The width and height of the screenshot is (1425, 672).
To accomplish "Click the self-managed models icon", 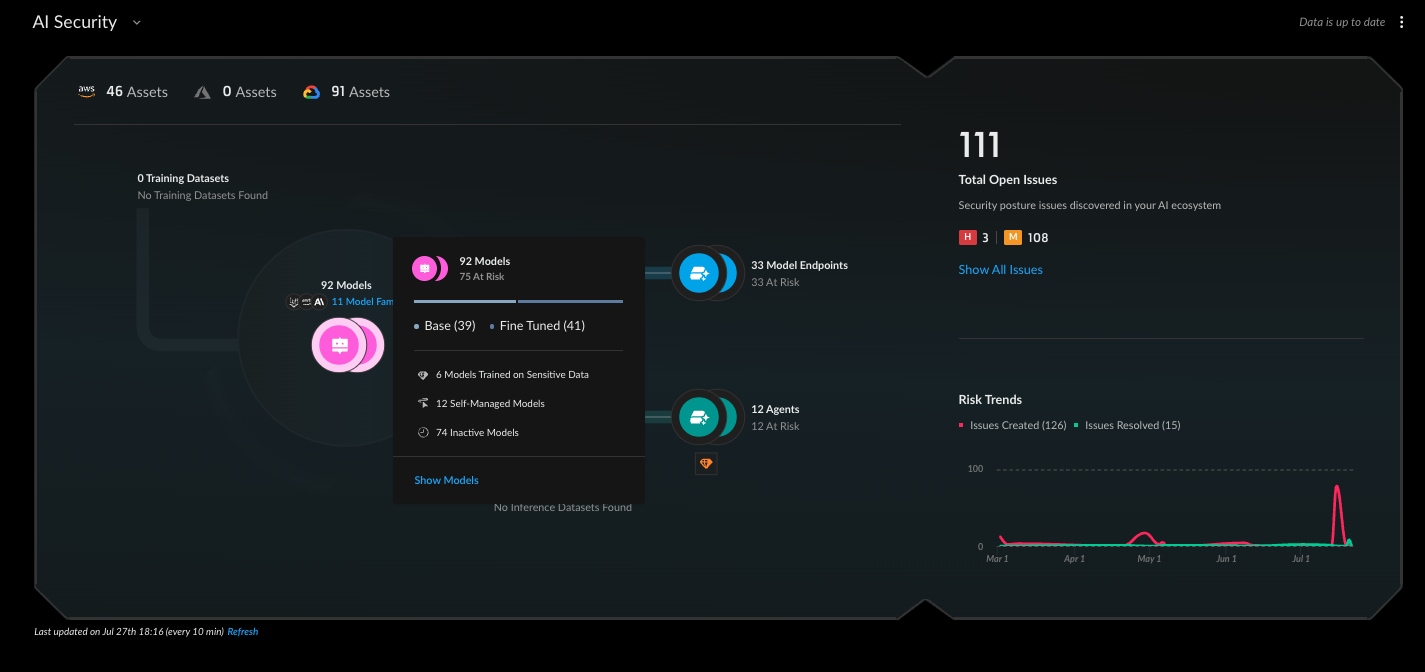I will pos(424,403).
